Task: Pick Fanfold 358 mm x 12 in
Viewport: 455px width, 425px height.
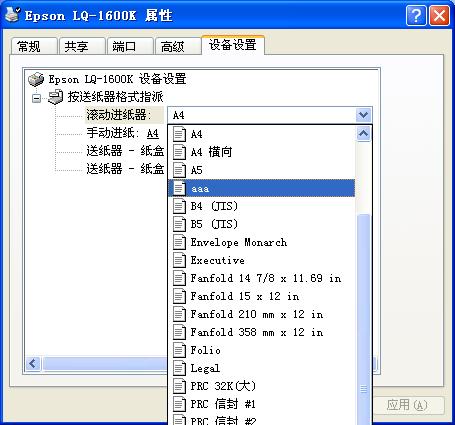Action: pos(262,332)
